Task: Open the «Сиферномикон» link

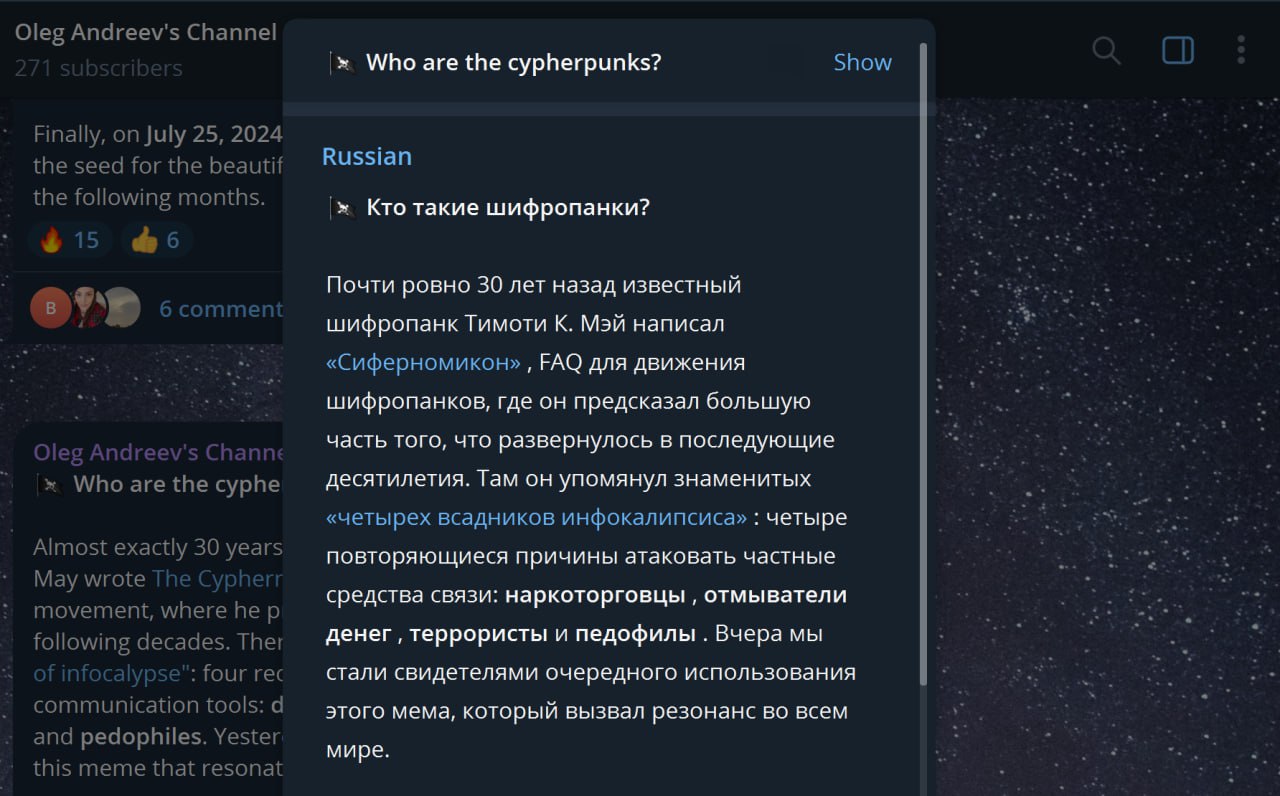Action: click(424, 363)
